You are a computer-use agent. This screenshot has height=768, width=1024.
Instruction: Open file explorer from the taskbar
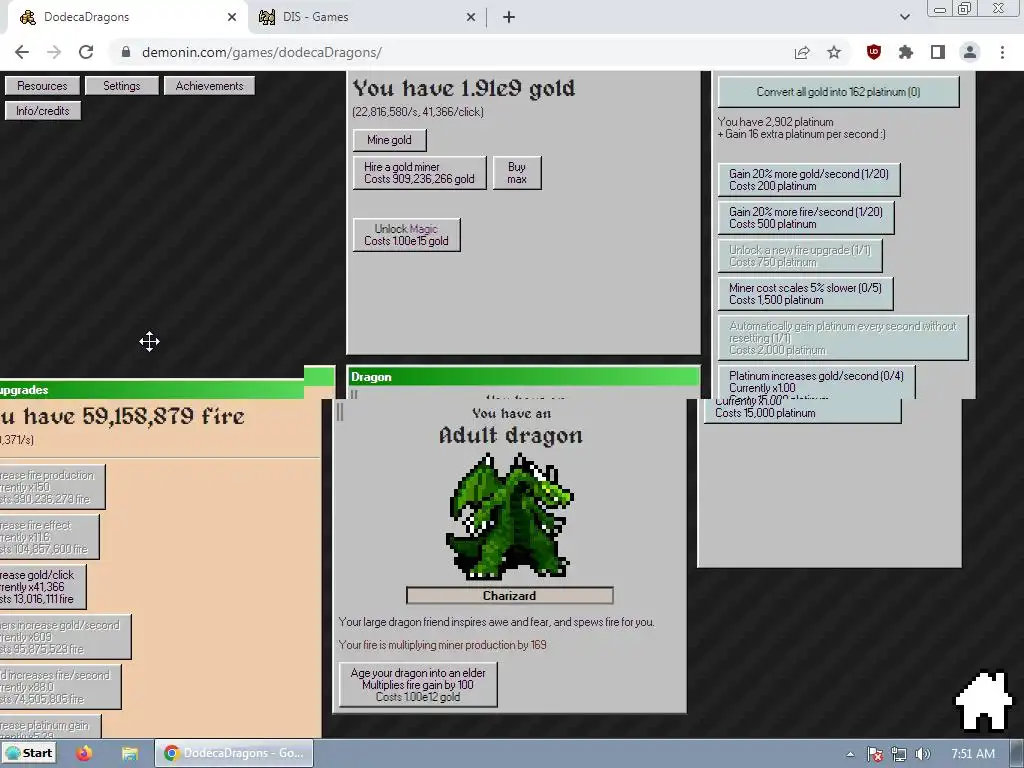coord(129,753)
